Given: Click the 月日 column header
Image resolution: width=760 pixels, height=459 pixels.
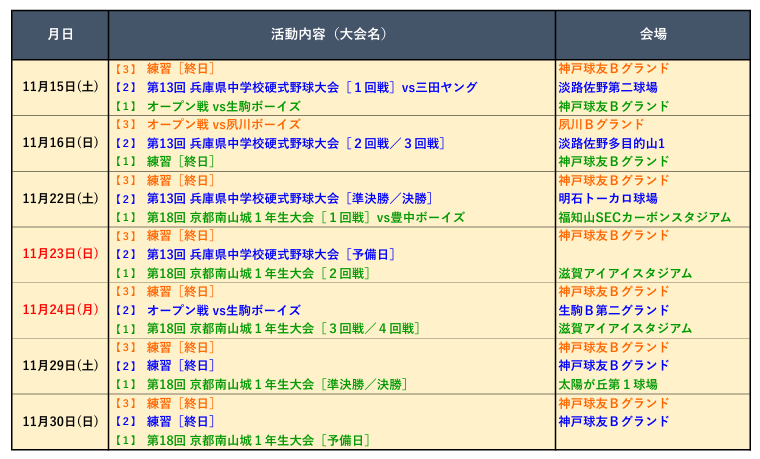Looking at the screenshot, I should [x=60, y=34].
